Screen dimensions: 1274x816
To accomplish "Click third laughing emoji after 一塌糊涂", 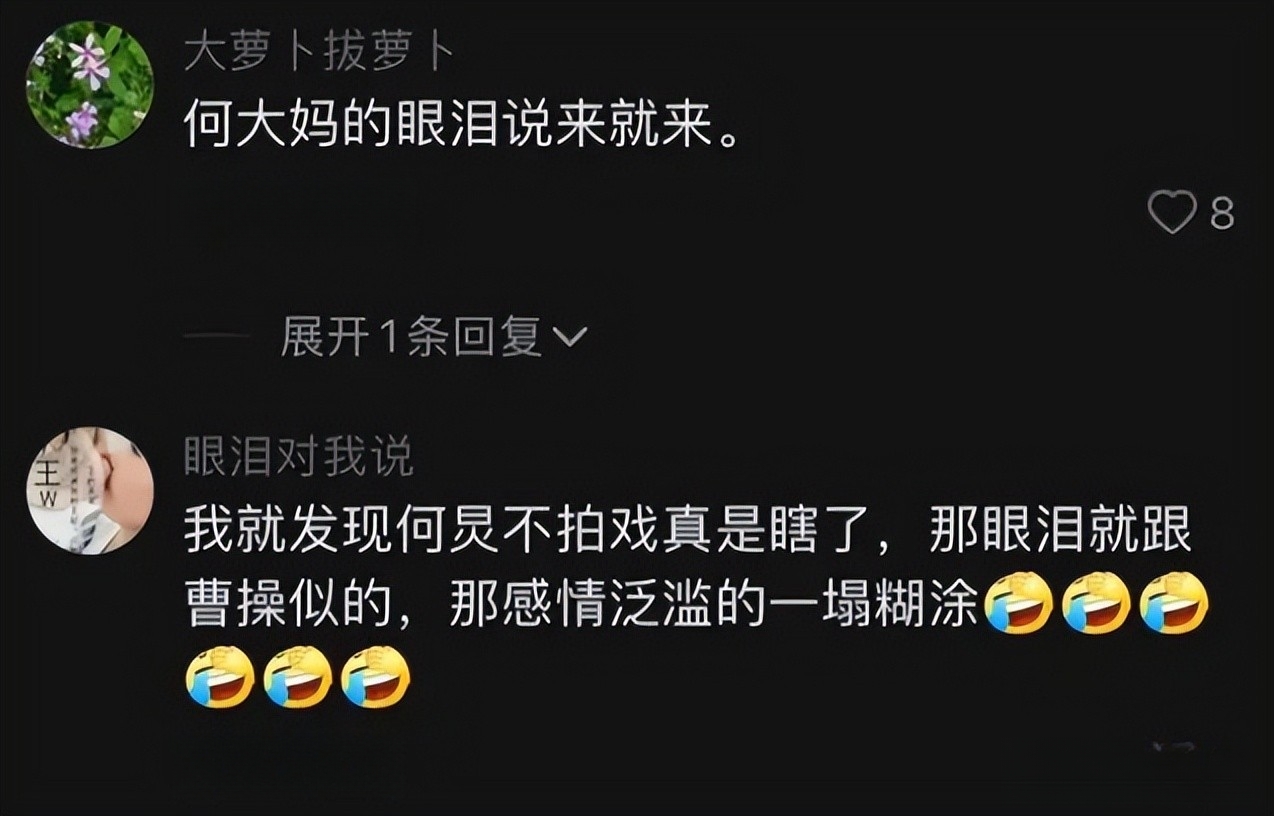I will (x=1174, y=603).
